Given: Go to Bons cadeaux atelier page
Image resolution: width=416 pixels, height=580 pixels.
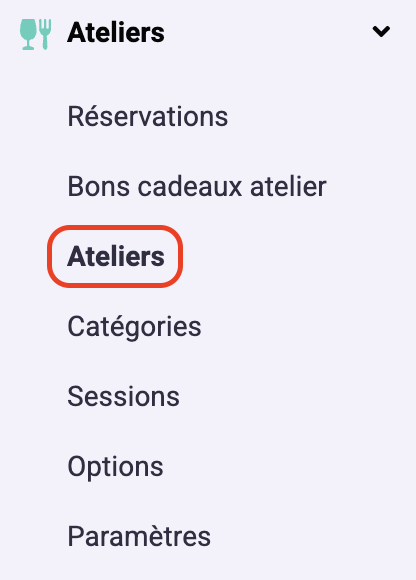Looking at the screenshot, I should [197, 186].
